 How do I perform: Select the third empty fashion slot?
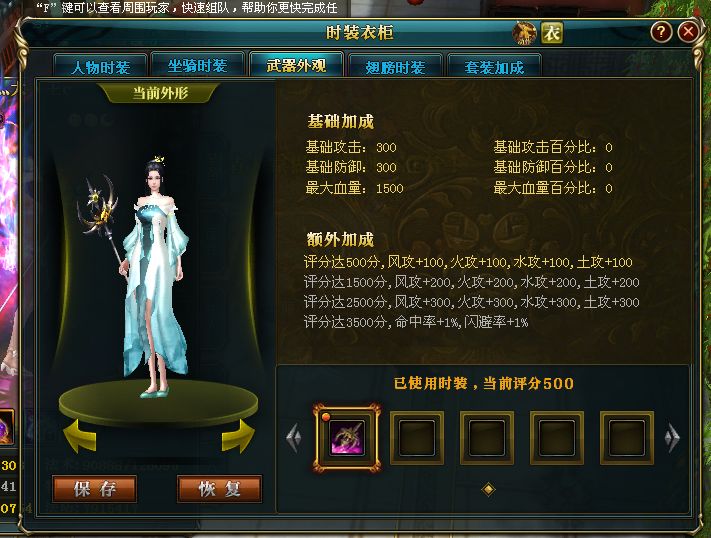pyautogui.click(x=557, y=438)
